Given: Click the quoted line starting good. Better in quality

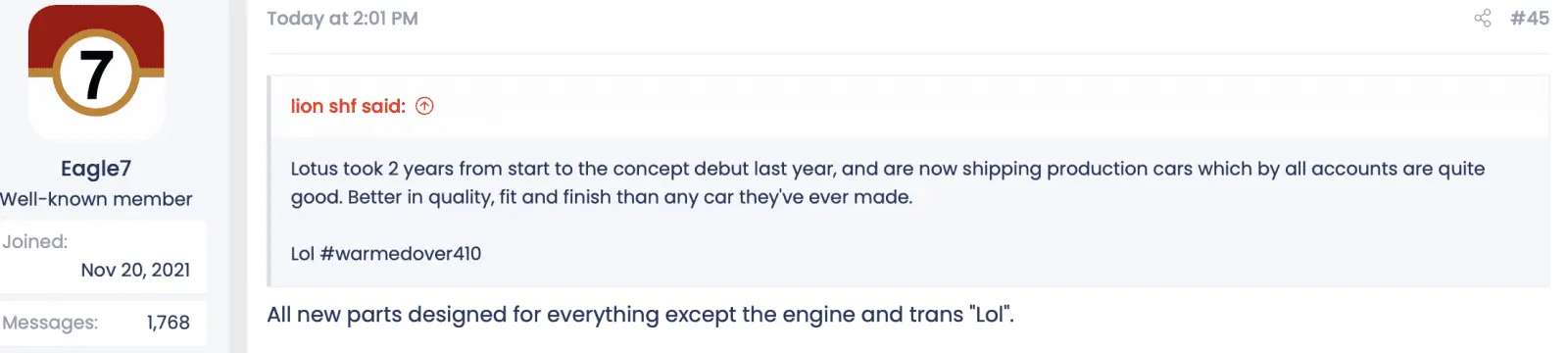Looking at the screenshot, I should (602, 197).
